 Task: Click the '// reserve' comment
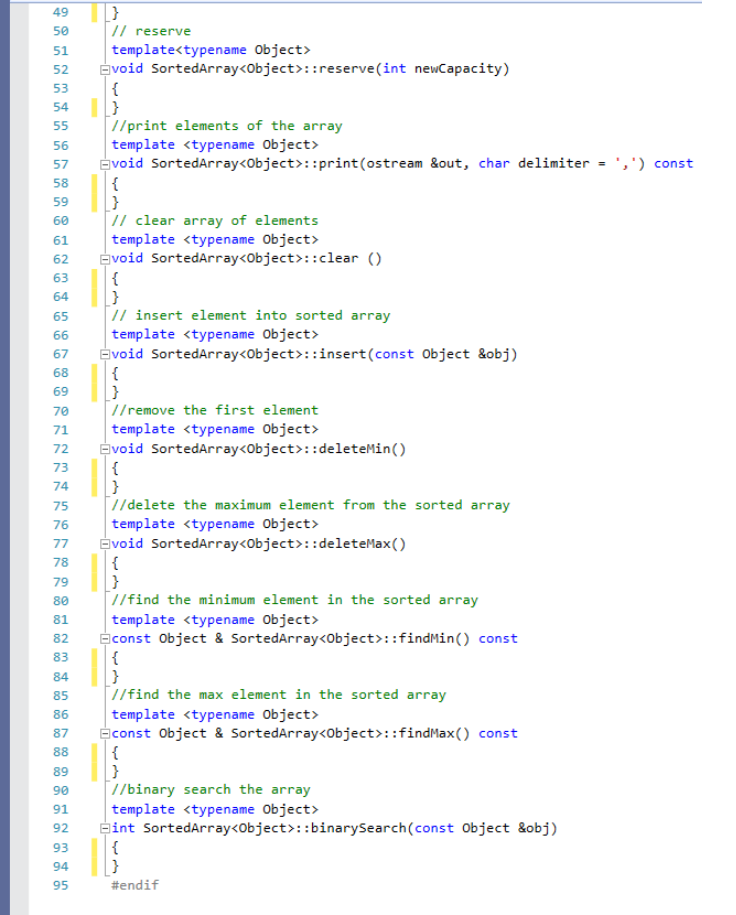(151, 31)
